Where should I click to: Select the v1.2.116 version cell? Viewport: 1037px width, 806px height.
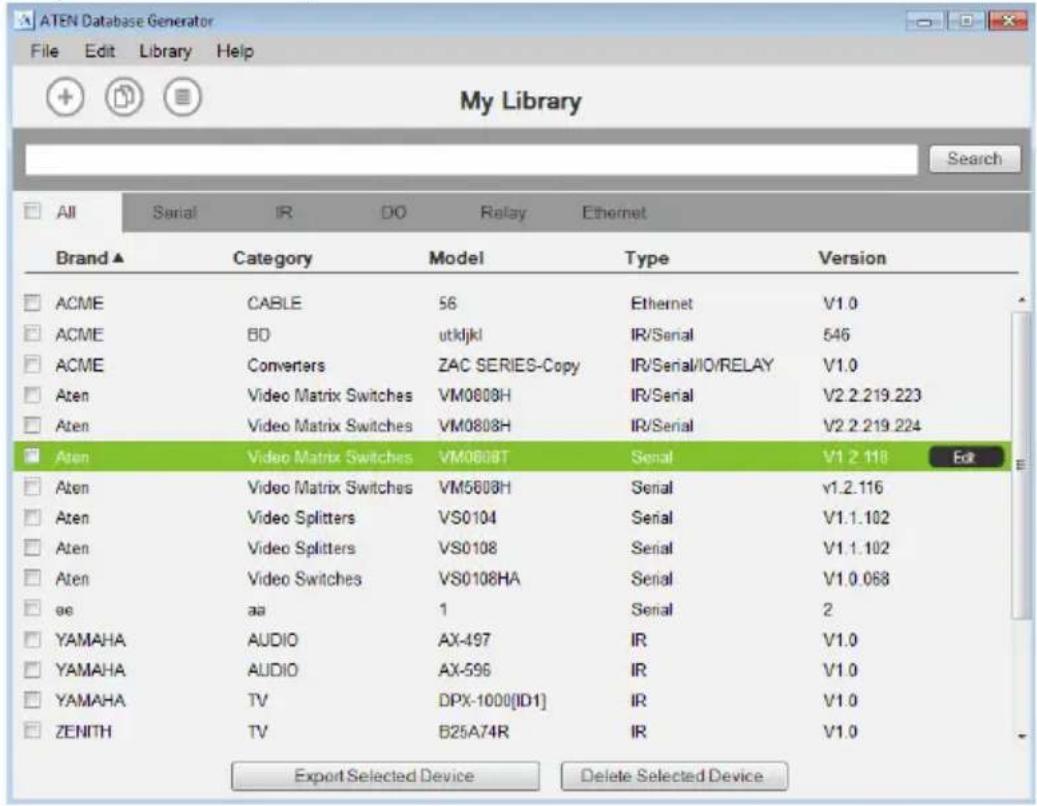pyautogui.click(x=852, y=487)
